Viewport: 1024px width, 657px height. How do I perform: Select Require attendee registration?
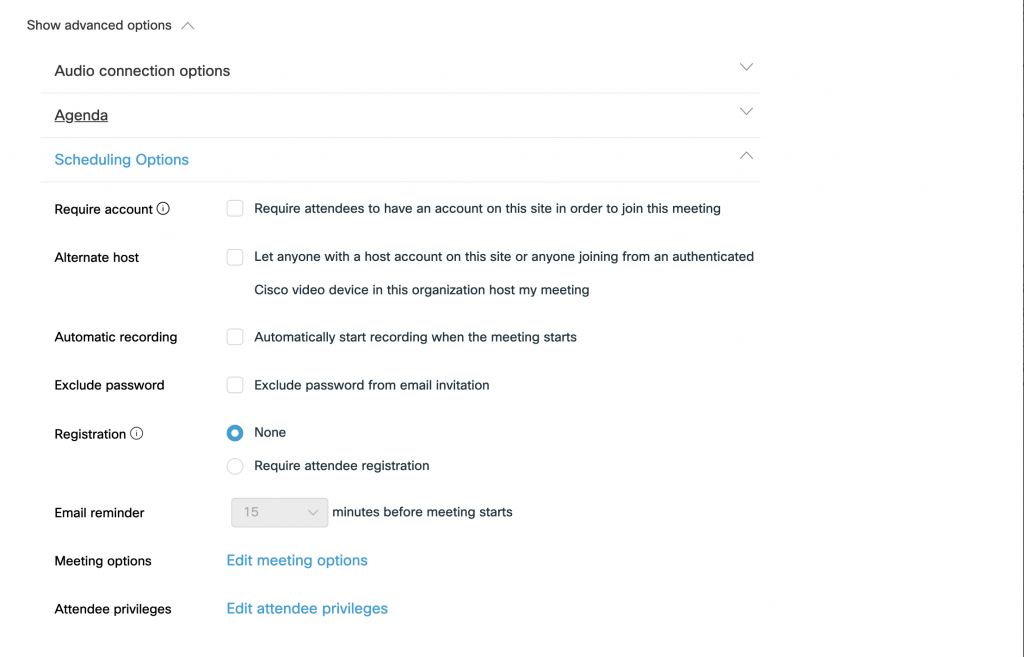click(x=234, y=465)
